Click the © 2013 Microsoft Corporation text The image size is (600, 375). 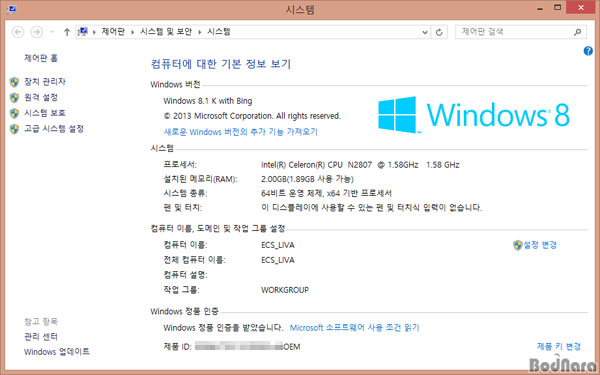click(x=252, y=116)
